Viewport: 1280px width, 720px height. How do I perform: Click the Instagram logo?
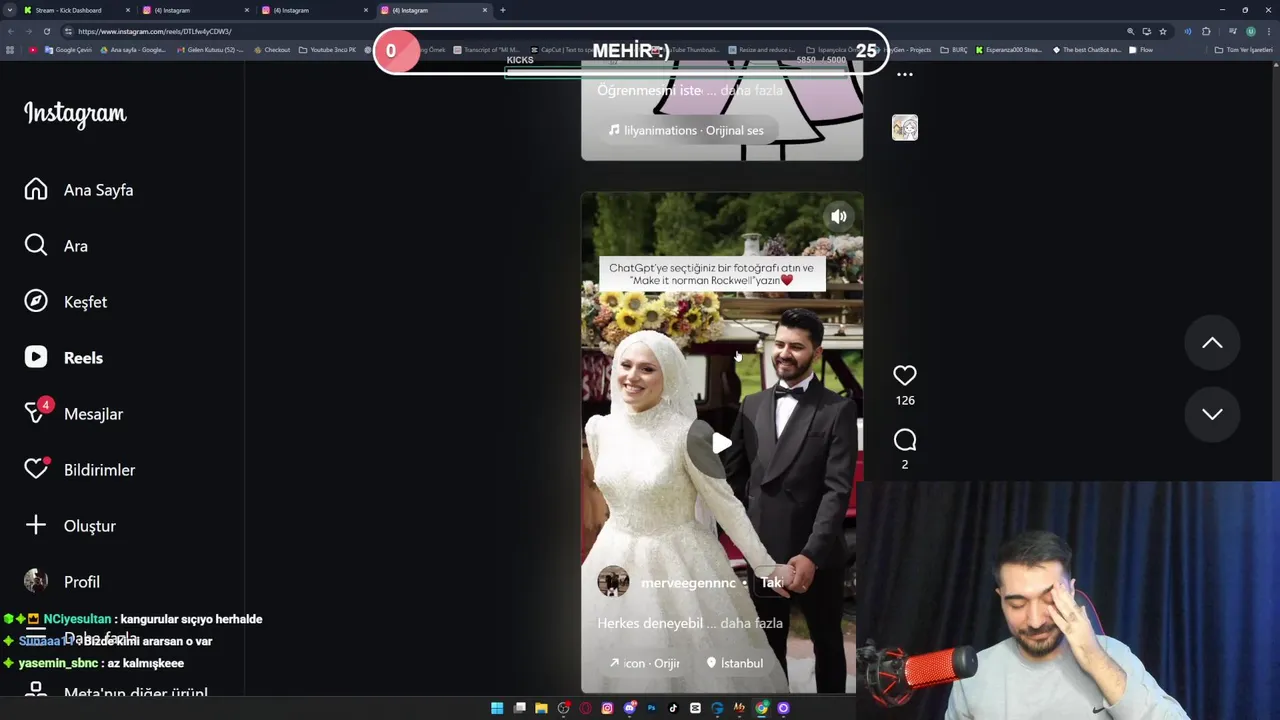click(x=75, y=114)
